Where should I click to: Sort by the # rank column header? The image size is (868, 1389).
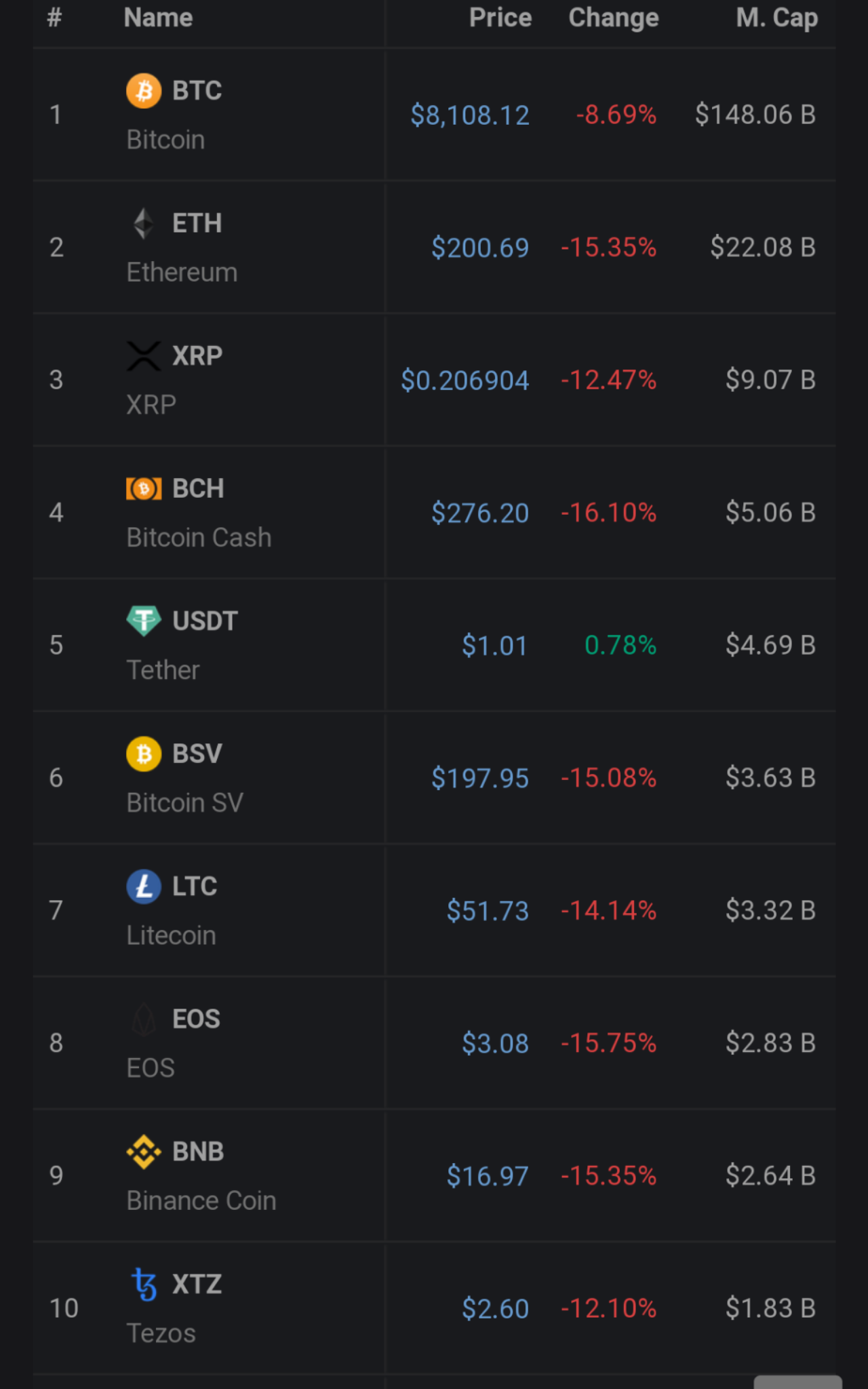click(x=54, y=17)
